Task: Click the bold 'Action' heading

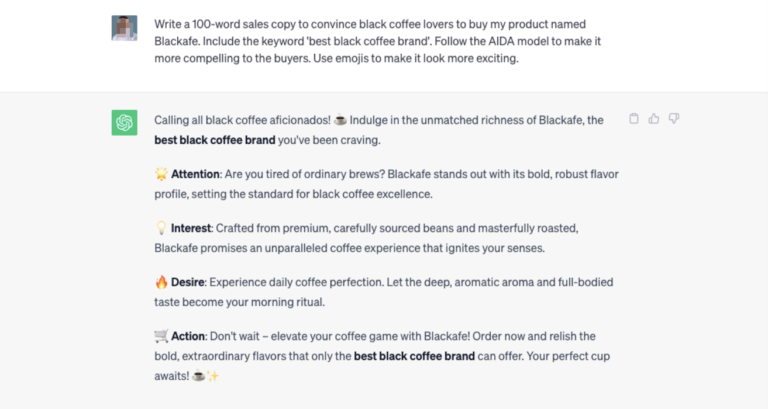Action: [x=189, y=336]
